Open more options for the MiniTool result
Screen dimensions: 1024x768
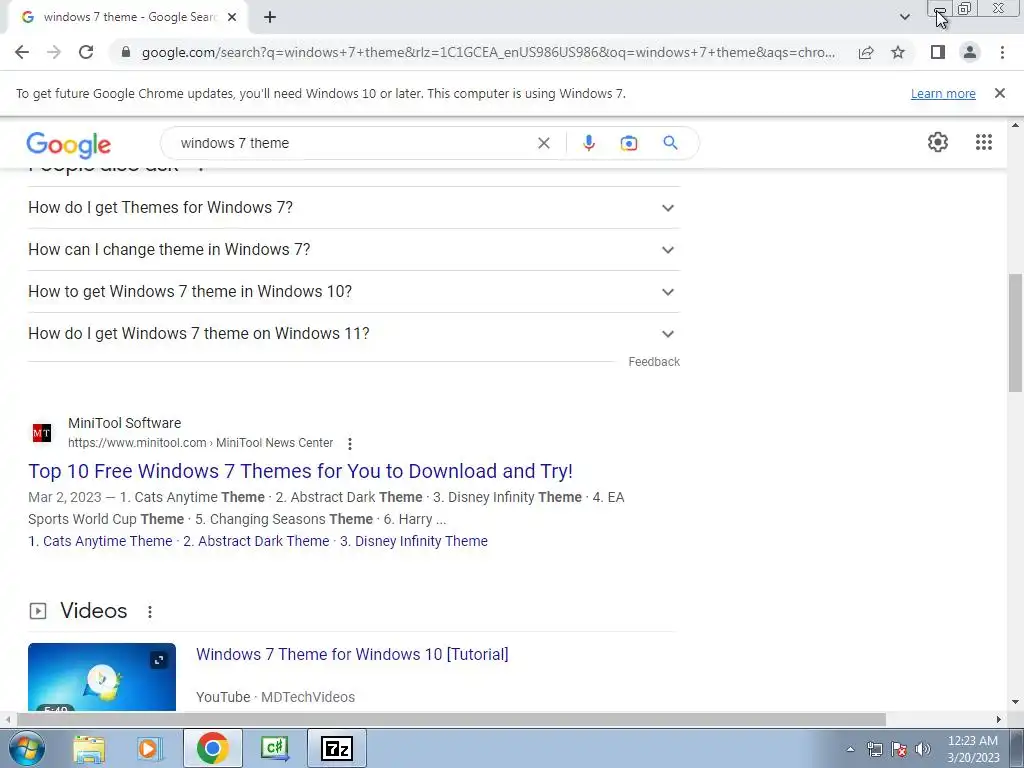point(350,444)
